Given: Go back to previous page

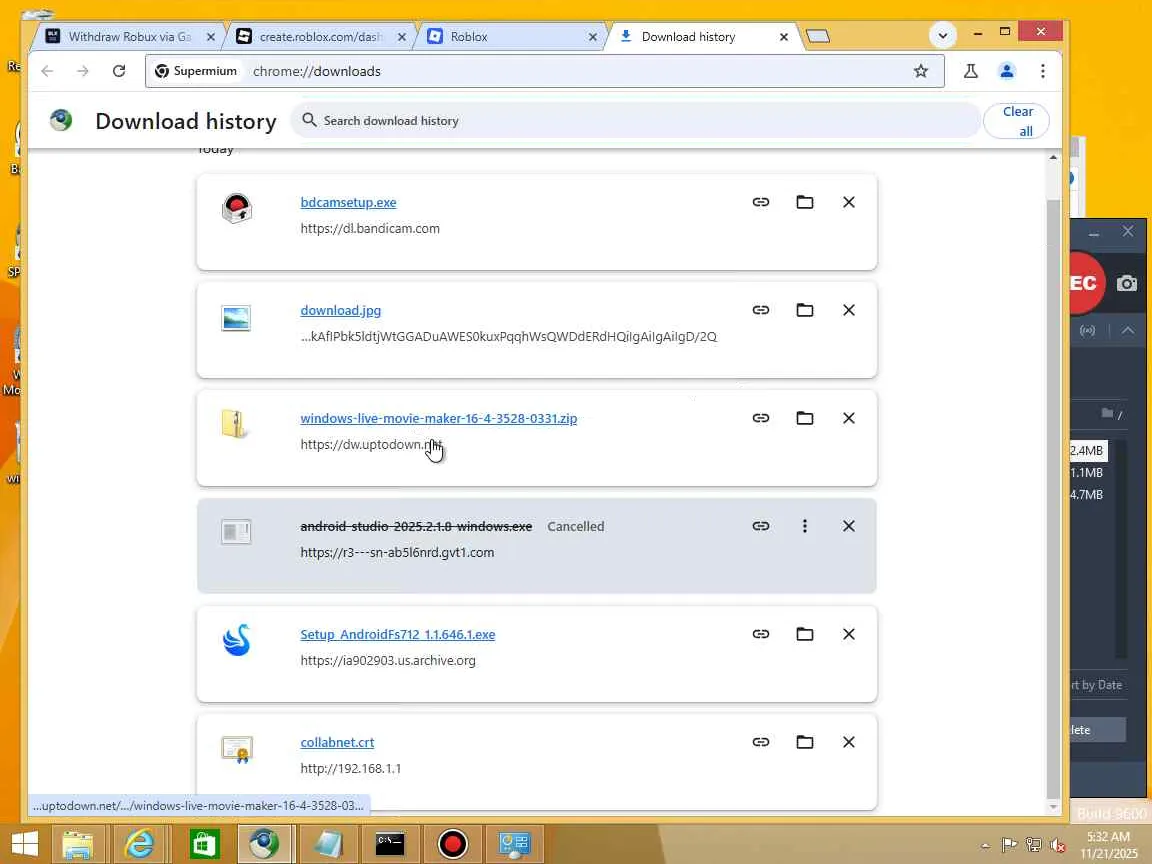Looking at the screenshot, I should 47,71.
